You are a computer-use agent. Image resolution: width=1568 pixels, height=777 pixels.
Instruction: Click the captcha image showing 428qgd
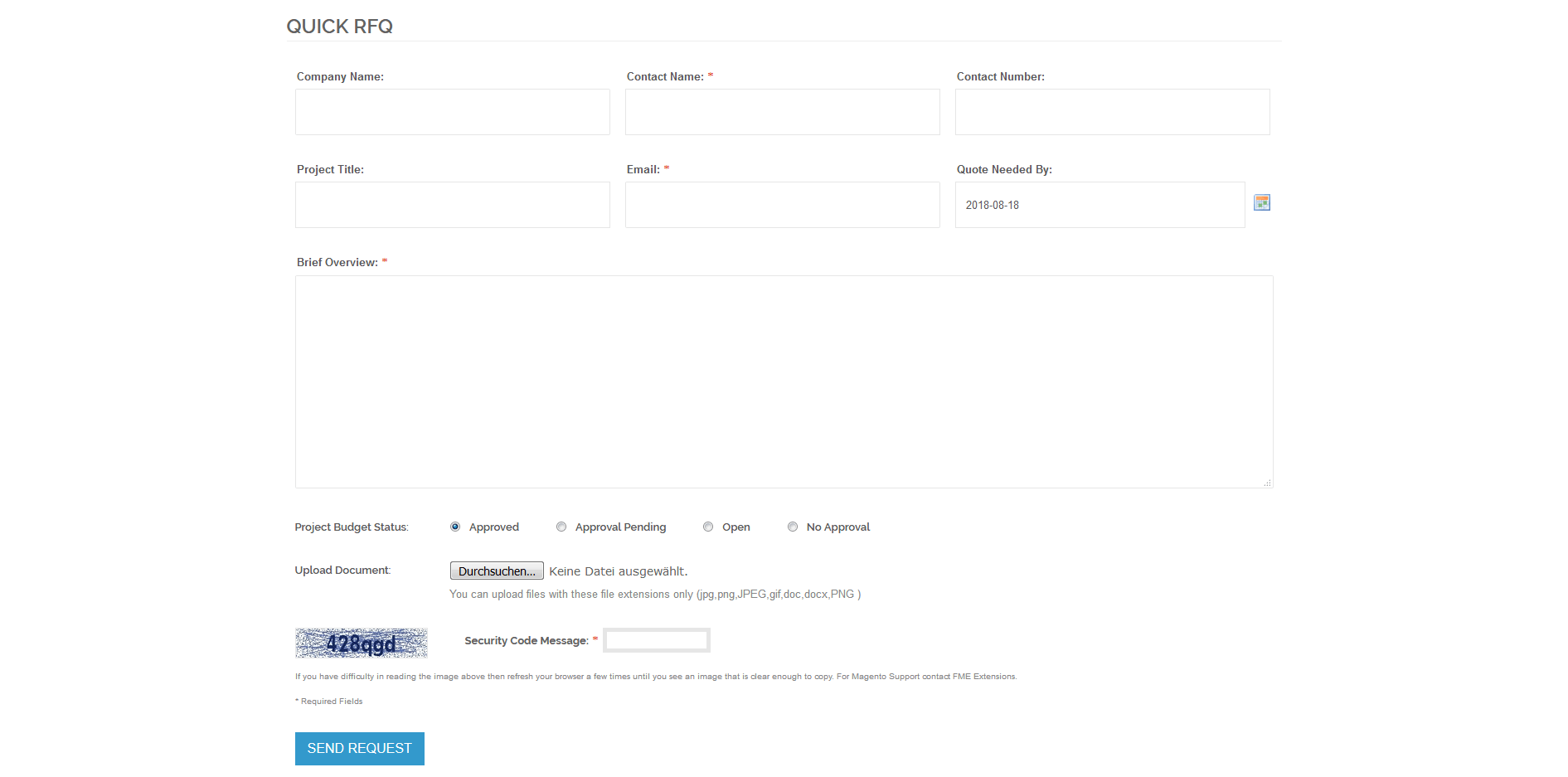362,643
